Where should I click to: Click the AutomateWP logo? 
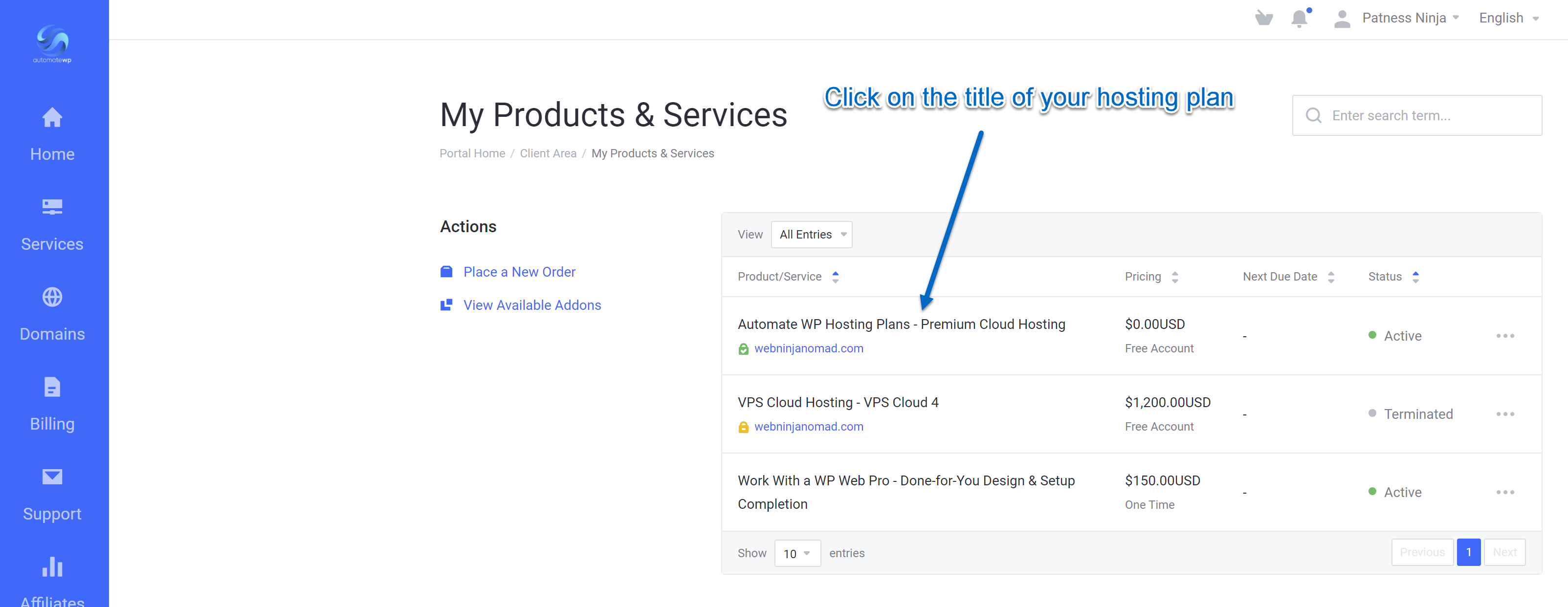pyautogui.click(x=52, y=43)
